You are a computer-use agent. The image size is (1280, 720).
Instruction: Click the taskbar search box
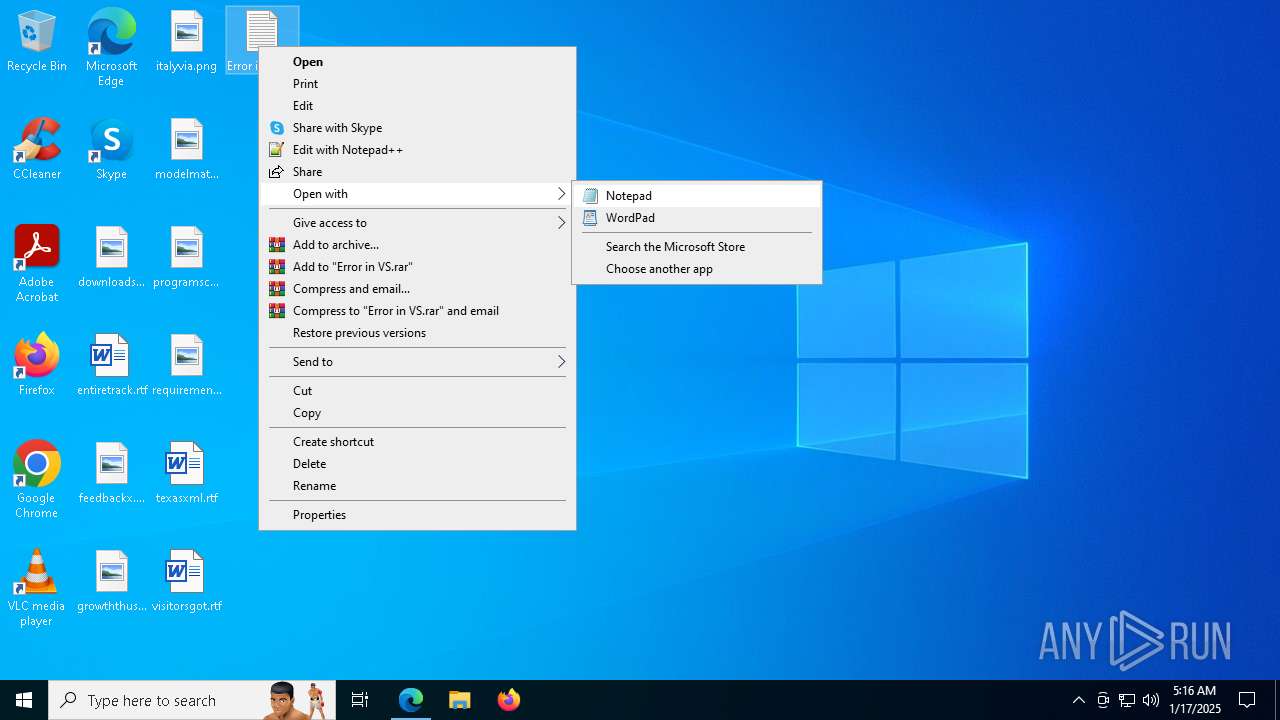point(192,700)
